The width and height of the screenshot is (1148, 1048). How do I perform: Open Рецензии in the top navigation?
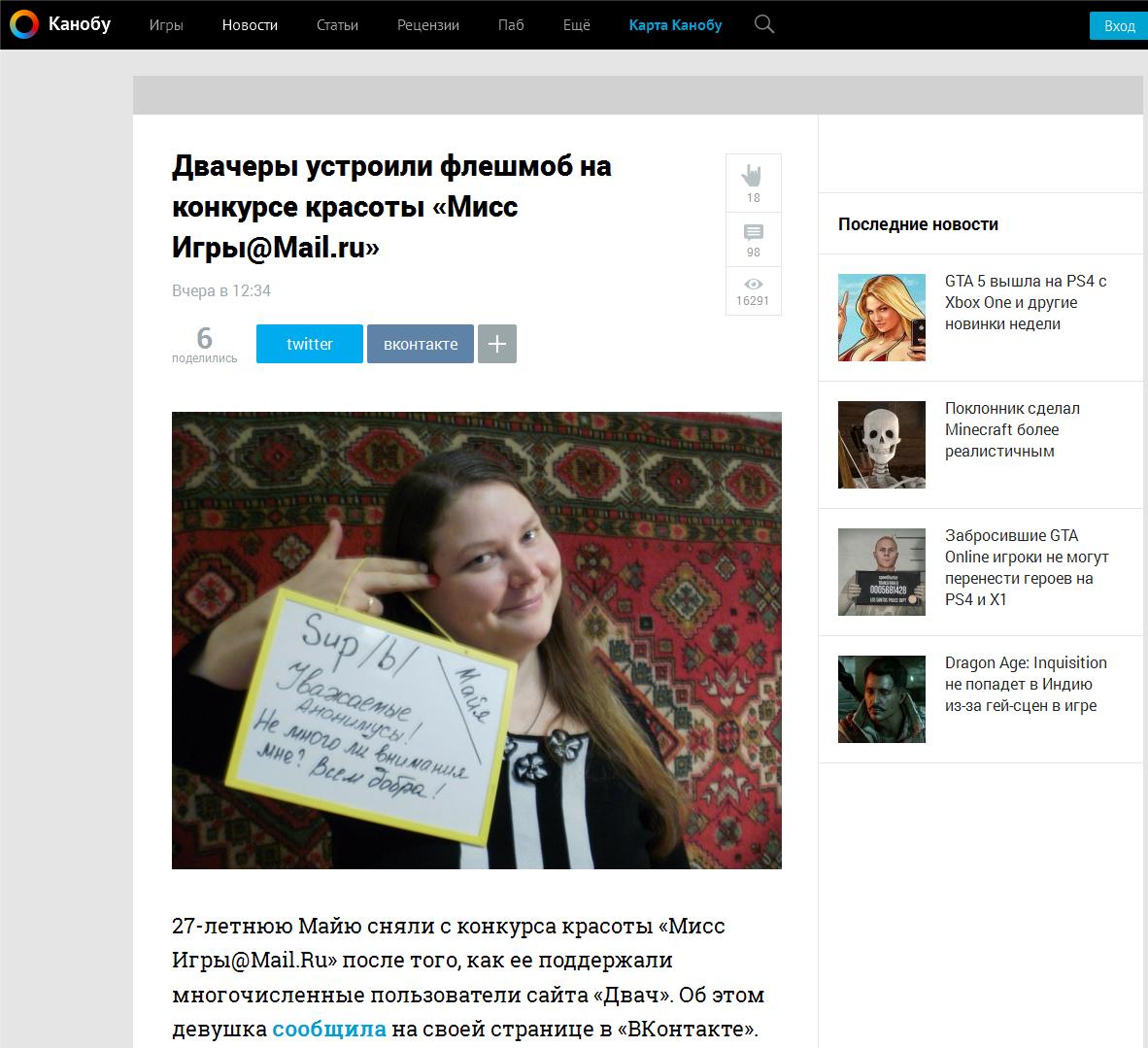428,25
